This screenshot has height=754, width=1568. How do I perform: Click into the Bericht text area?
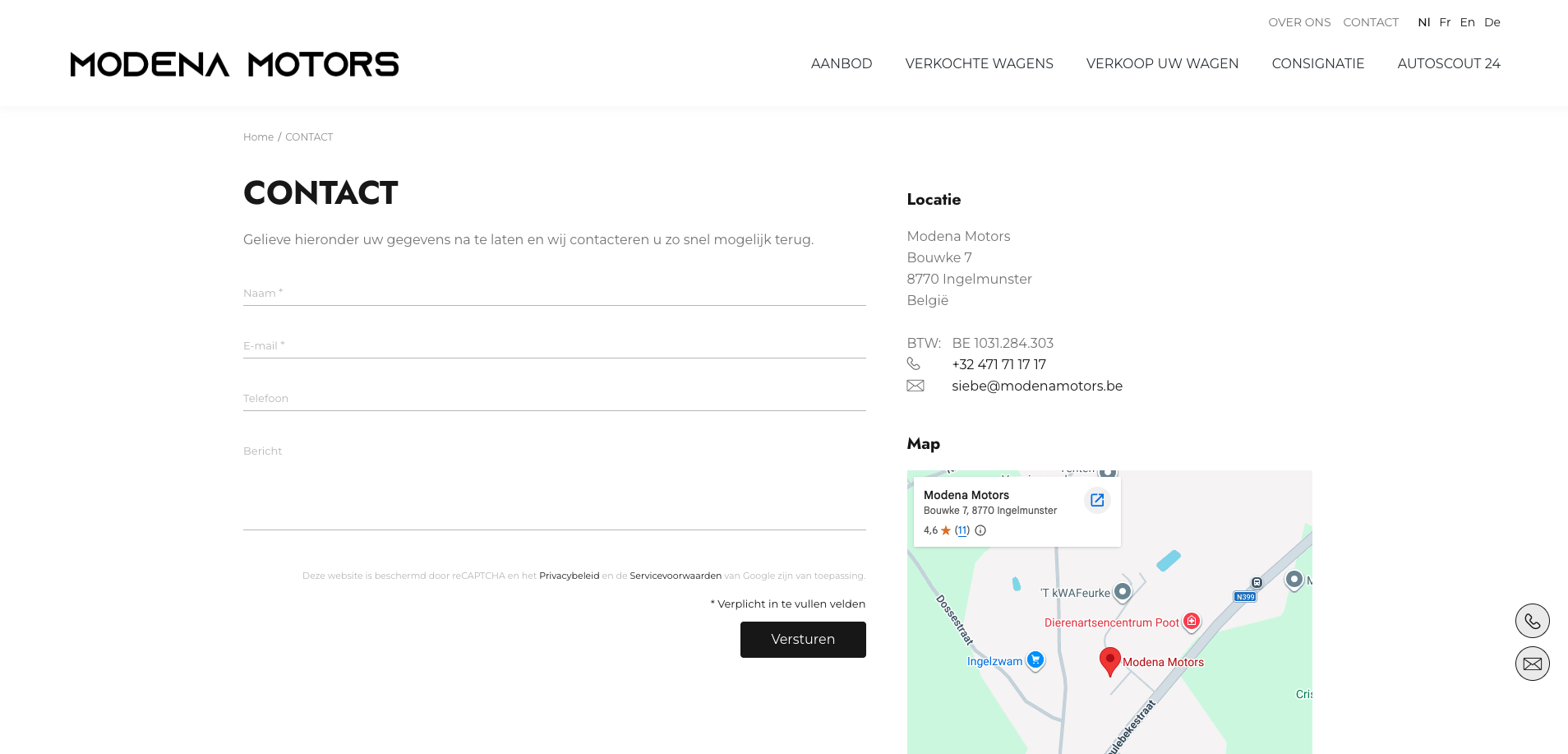(555, 483)
